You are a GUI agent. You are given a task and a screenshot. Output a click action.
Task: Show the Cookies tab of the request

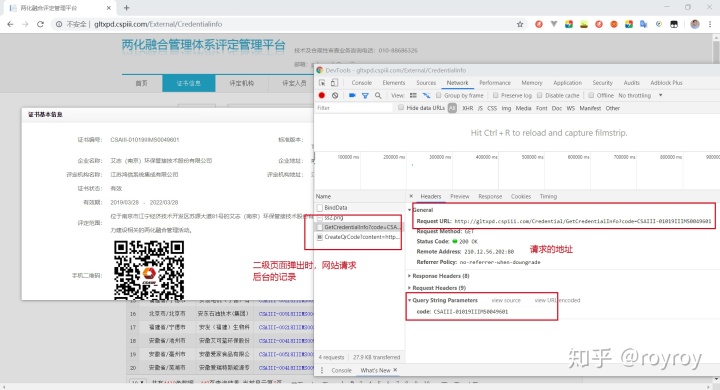[x=521, y=196]
